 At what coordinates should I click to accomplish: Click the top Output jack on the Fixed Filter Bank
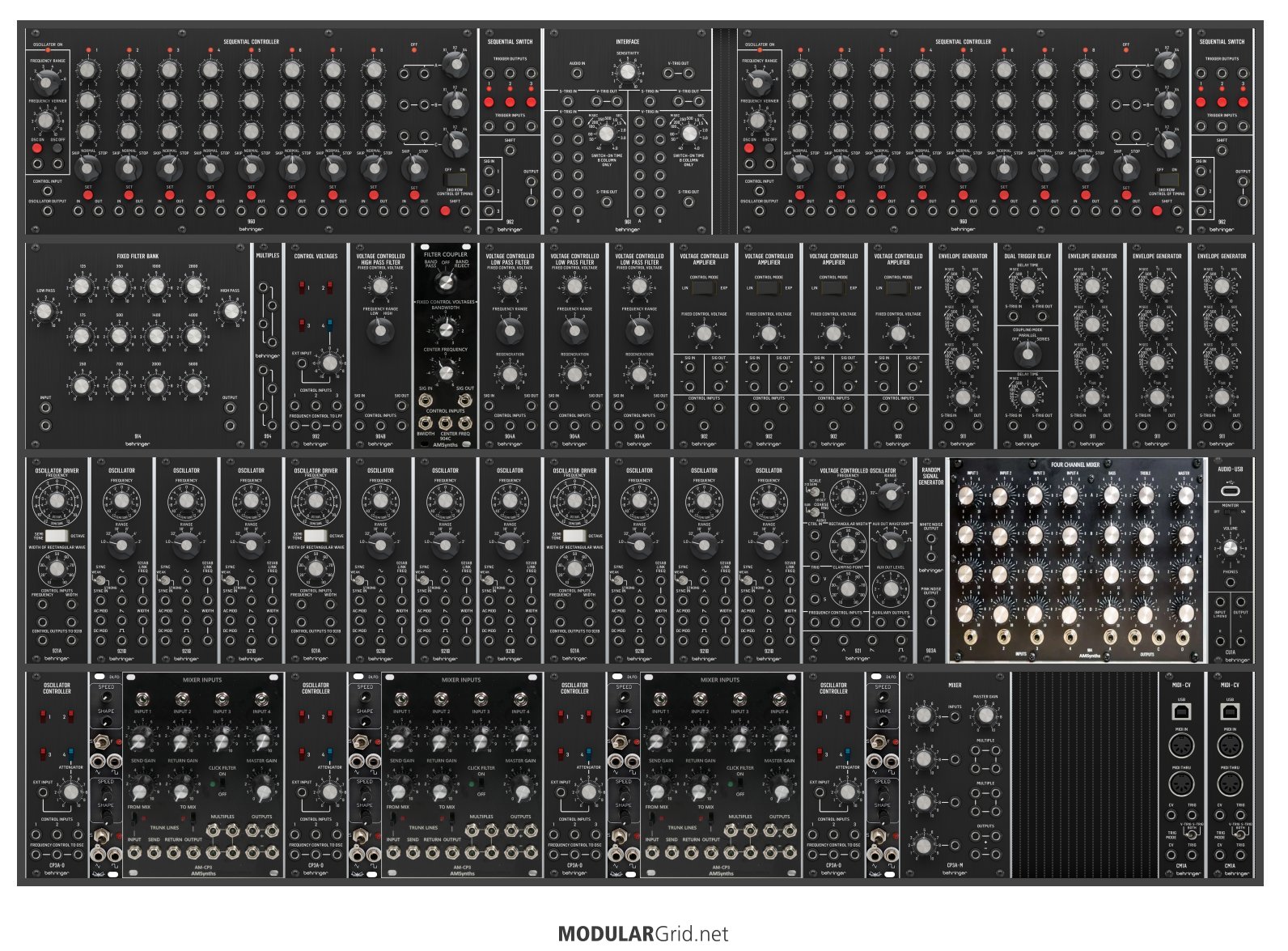coord(230,408)
